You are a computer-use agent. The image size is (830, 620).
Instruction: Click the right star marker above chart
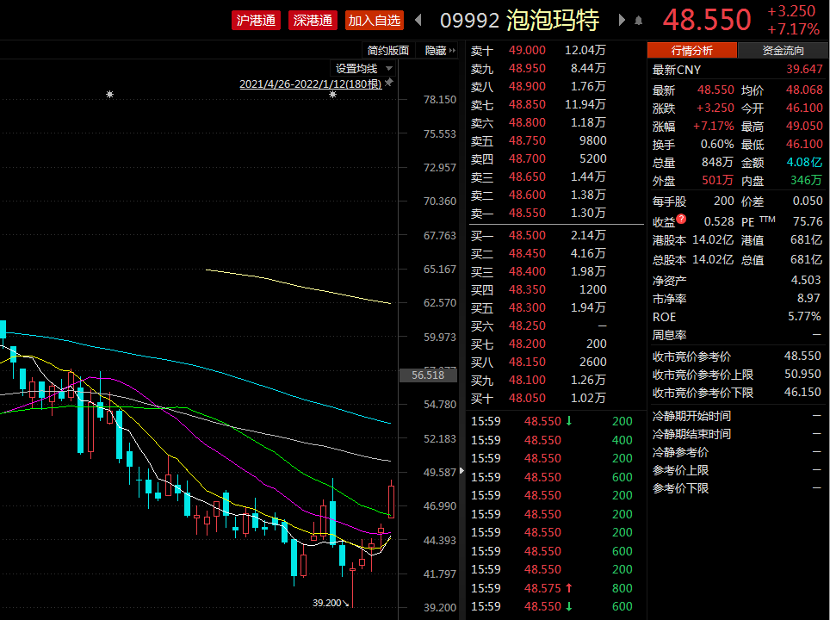[333, 95]
